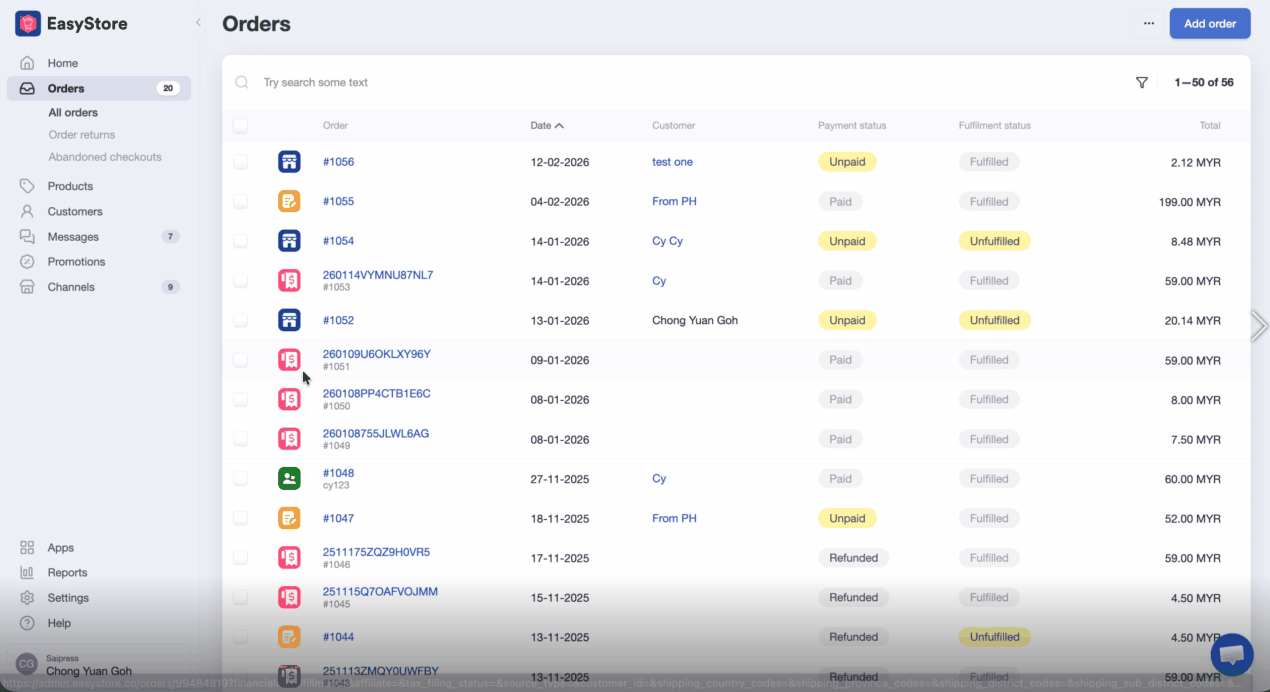
Task: Click the Home icon in sidebar
Action: pos(27,63)
